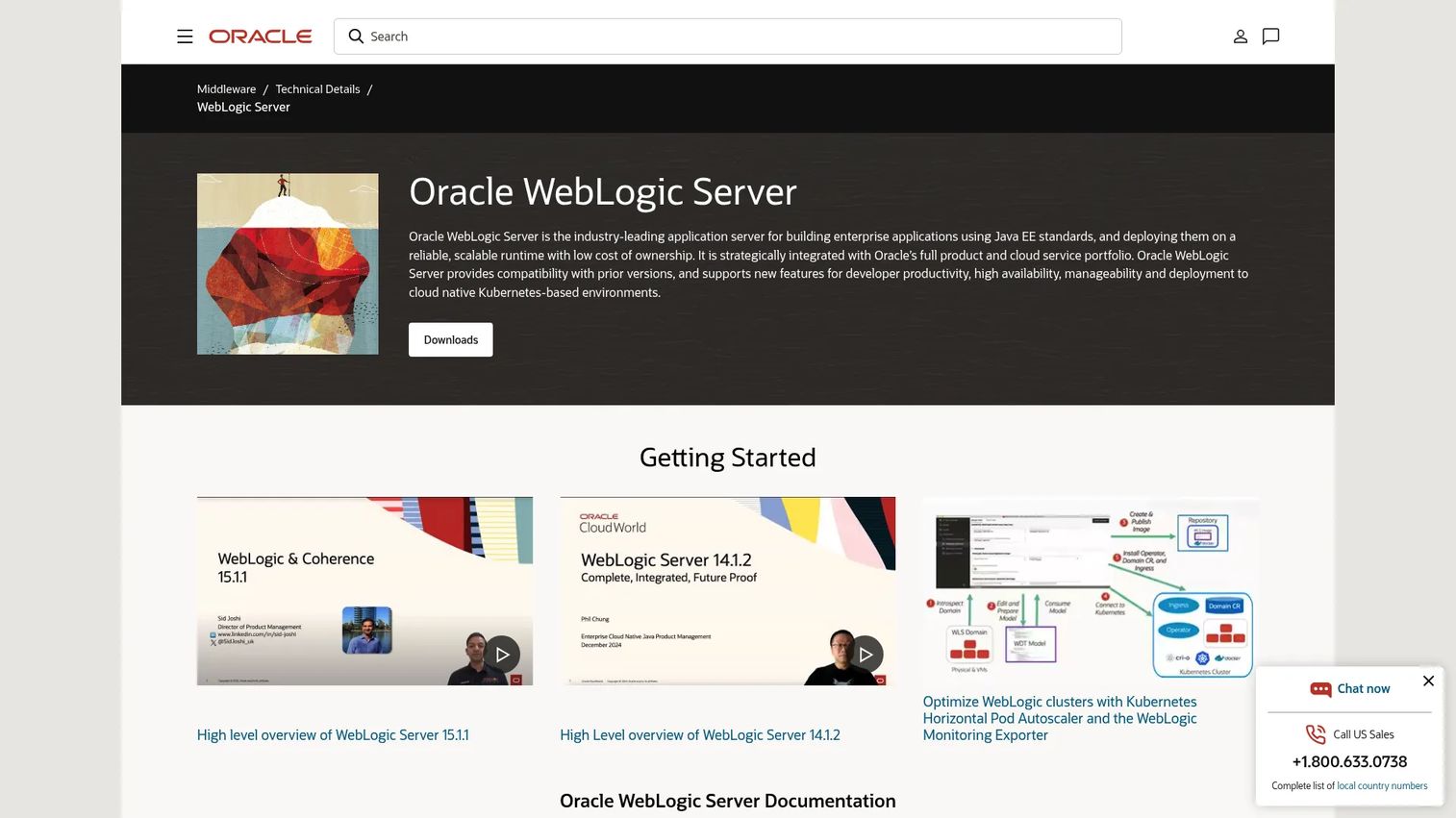Viewport: 1456px width, 818px height.
Task: Click the Oracle WebLogic Server hero illustration
Action: coord(288,264)
